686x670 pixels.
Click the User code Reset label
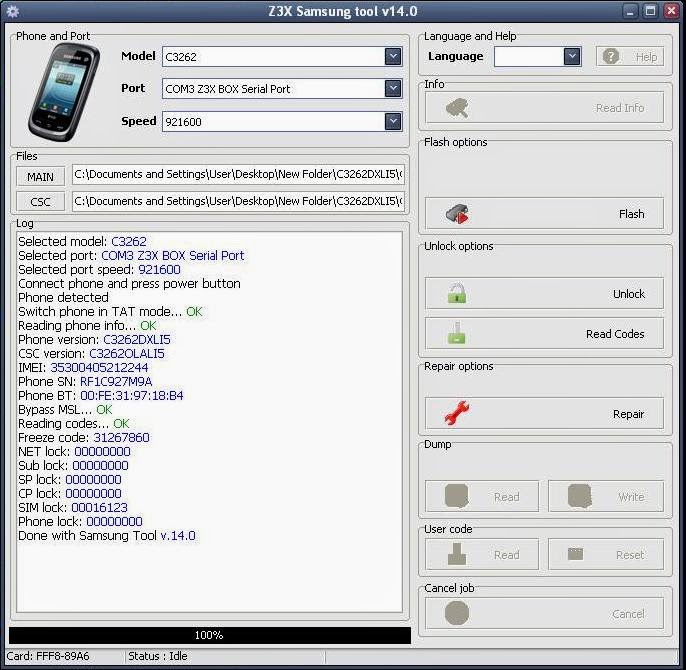(630, 555)
